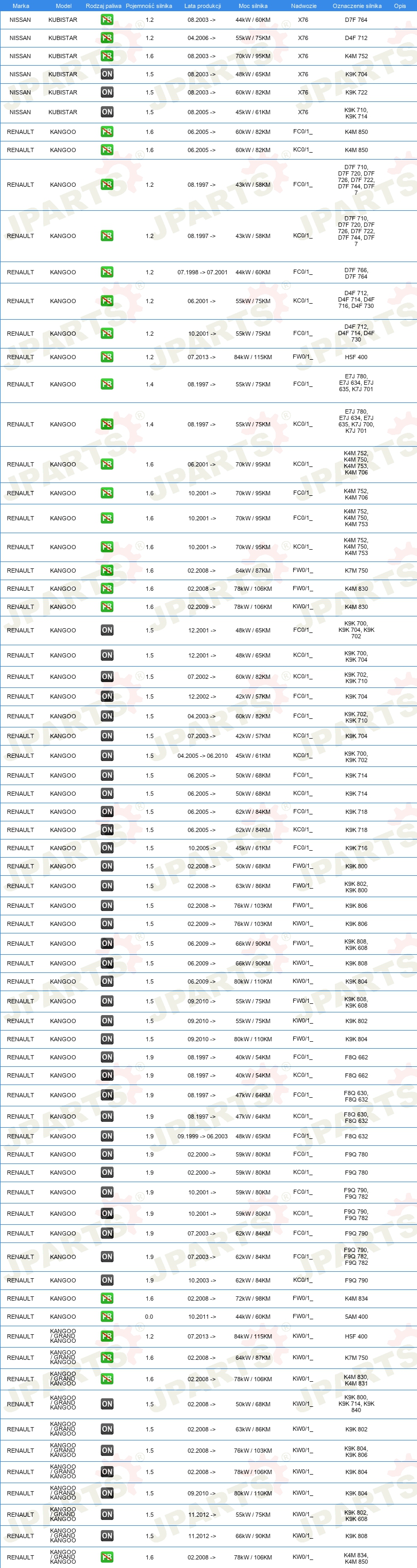Click the 04.2003 -> date in Kangoo row

(x=201, y=716)
